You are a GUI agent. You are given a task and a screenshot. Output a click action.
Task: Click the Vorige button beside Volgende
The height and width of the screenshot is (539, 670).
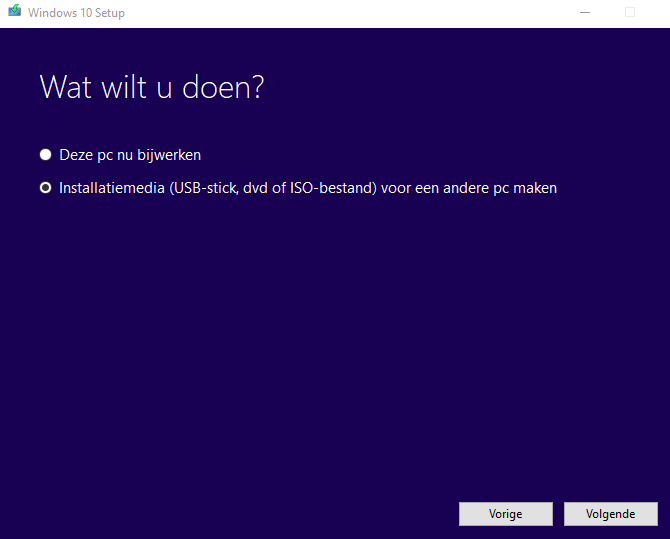click(505, 514)
